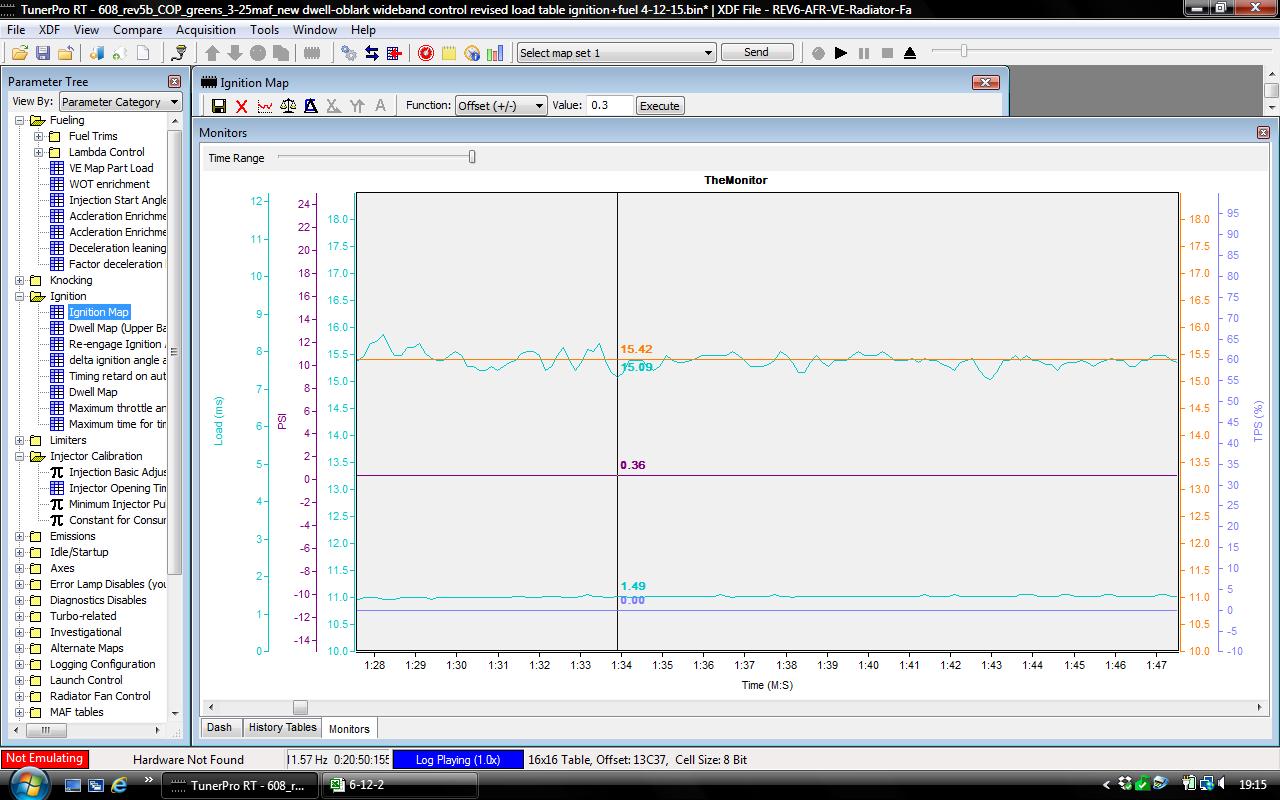Click the monitor horizontal scrollbar thumb
This screenshot has width=1280, height=800.
(300, 707)
